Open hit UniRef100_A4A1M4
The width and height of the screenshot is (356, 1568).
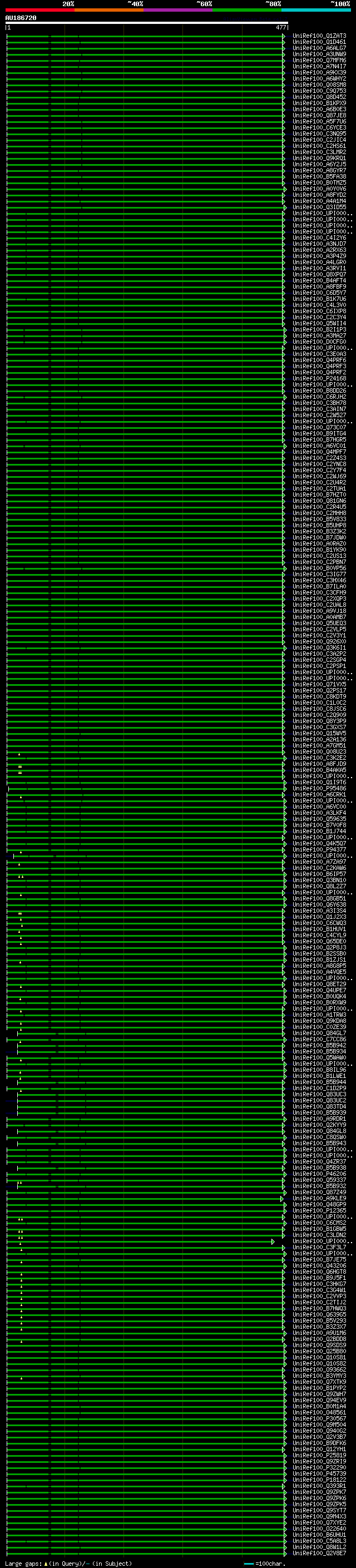(x=319, y=201)
